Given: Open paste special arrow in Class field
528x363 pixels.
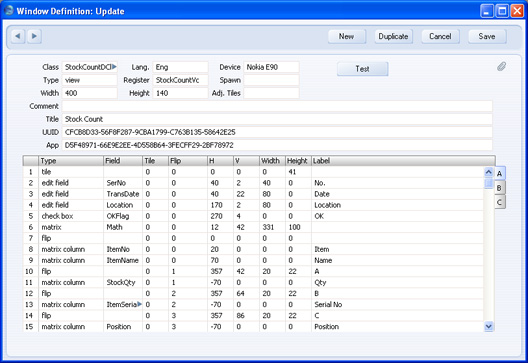Looking at the screenshot, I should tap(114, 67).
